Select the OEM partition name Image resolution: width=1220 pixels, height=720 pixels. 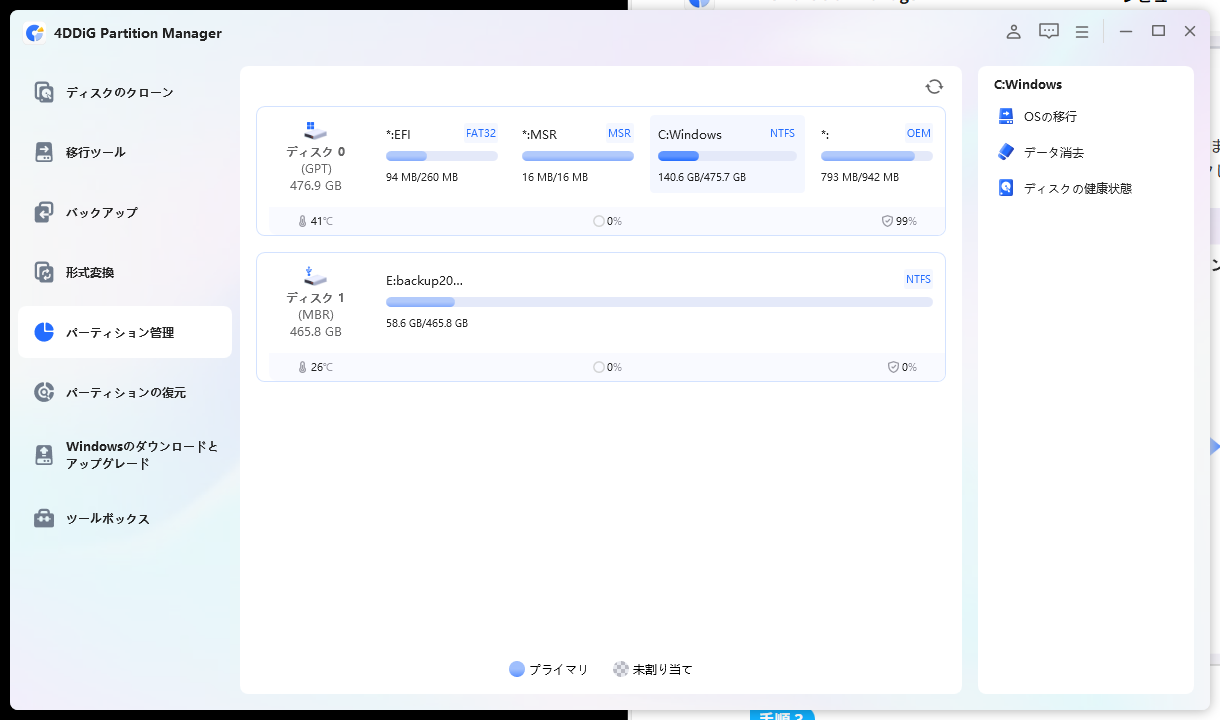coord(825,135)
